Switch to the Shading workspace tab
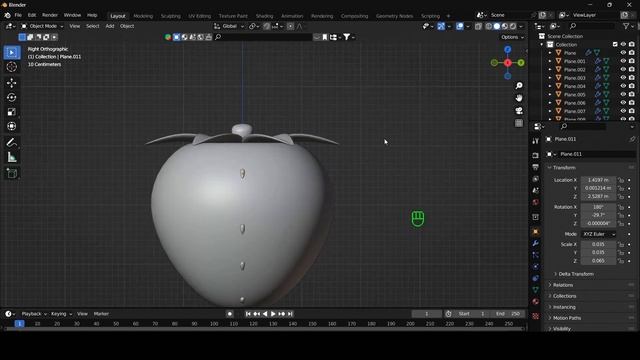Viewport: 640px width, 360px height. 264,16
